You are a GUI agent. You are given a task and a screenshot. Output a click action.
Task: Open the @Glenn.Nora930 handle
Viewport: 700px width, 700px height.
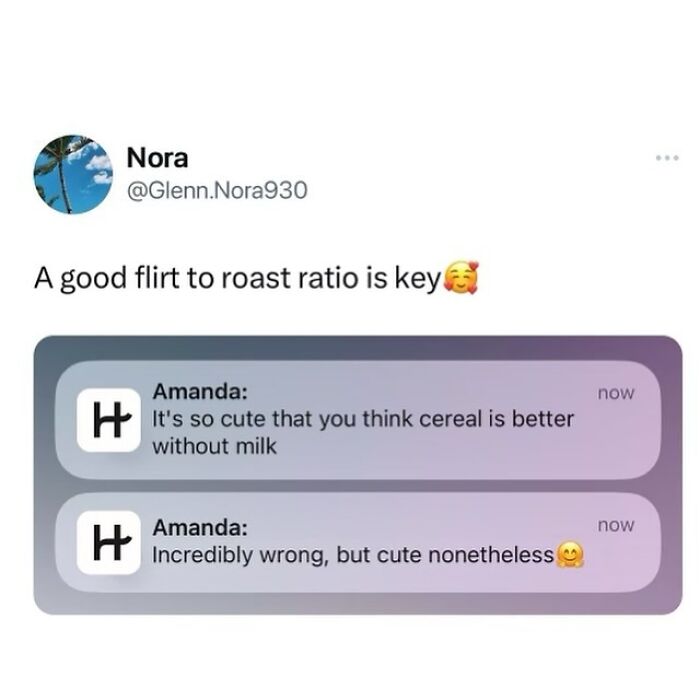tap(217, 190)
